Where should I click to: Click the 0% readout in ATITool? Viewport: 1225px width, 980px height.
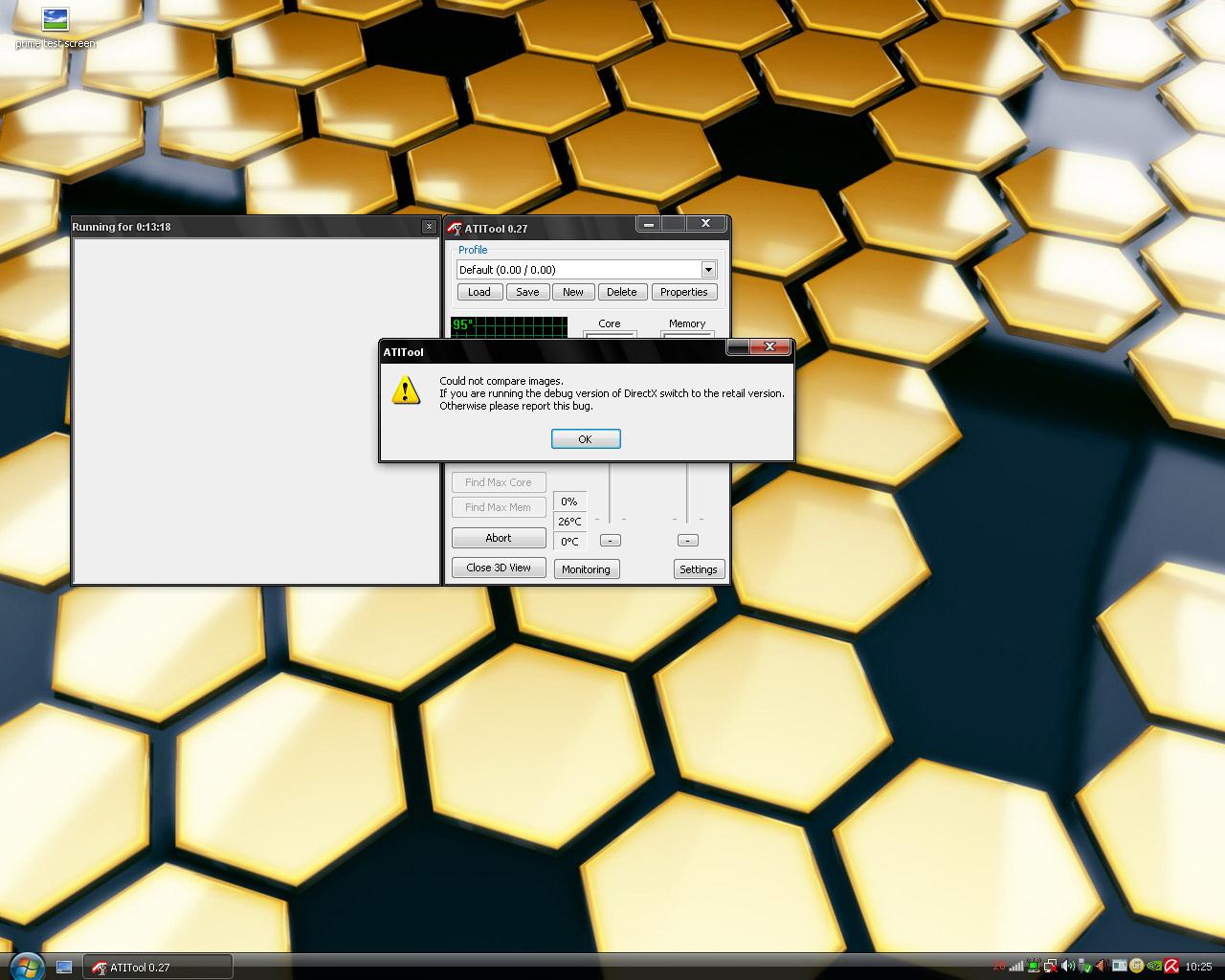coord(570,501)
